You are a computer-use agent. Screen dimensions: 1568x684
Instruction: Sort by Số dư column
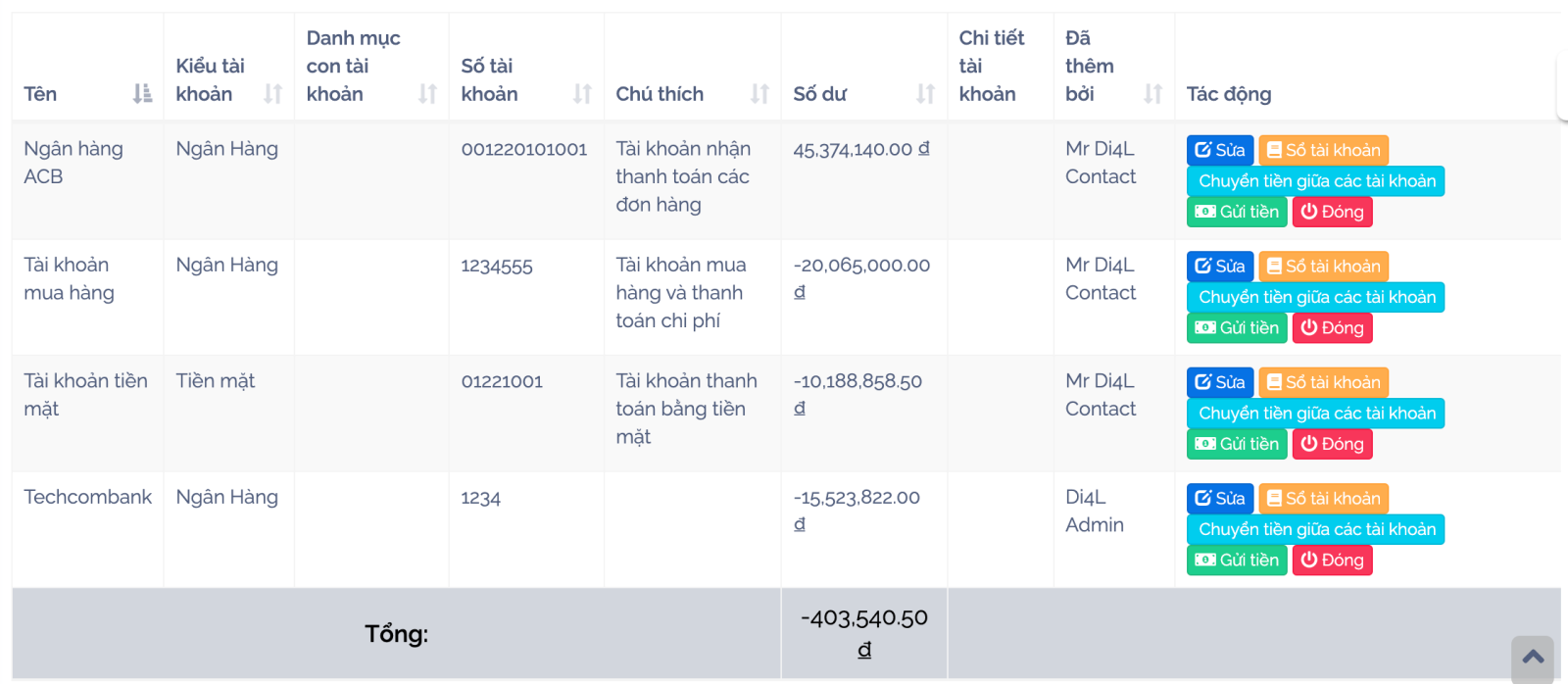point(925,94)
